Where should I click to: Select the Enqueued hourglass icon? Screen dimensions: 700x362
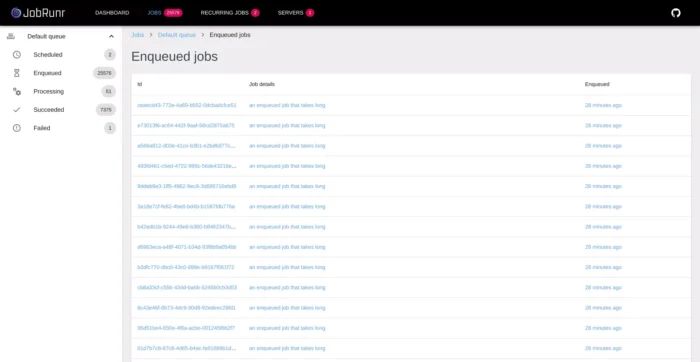(x=17, y=73)
